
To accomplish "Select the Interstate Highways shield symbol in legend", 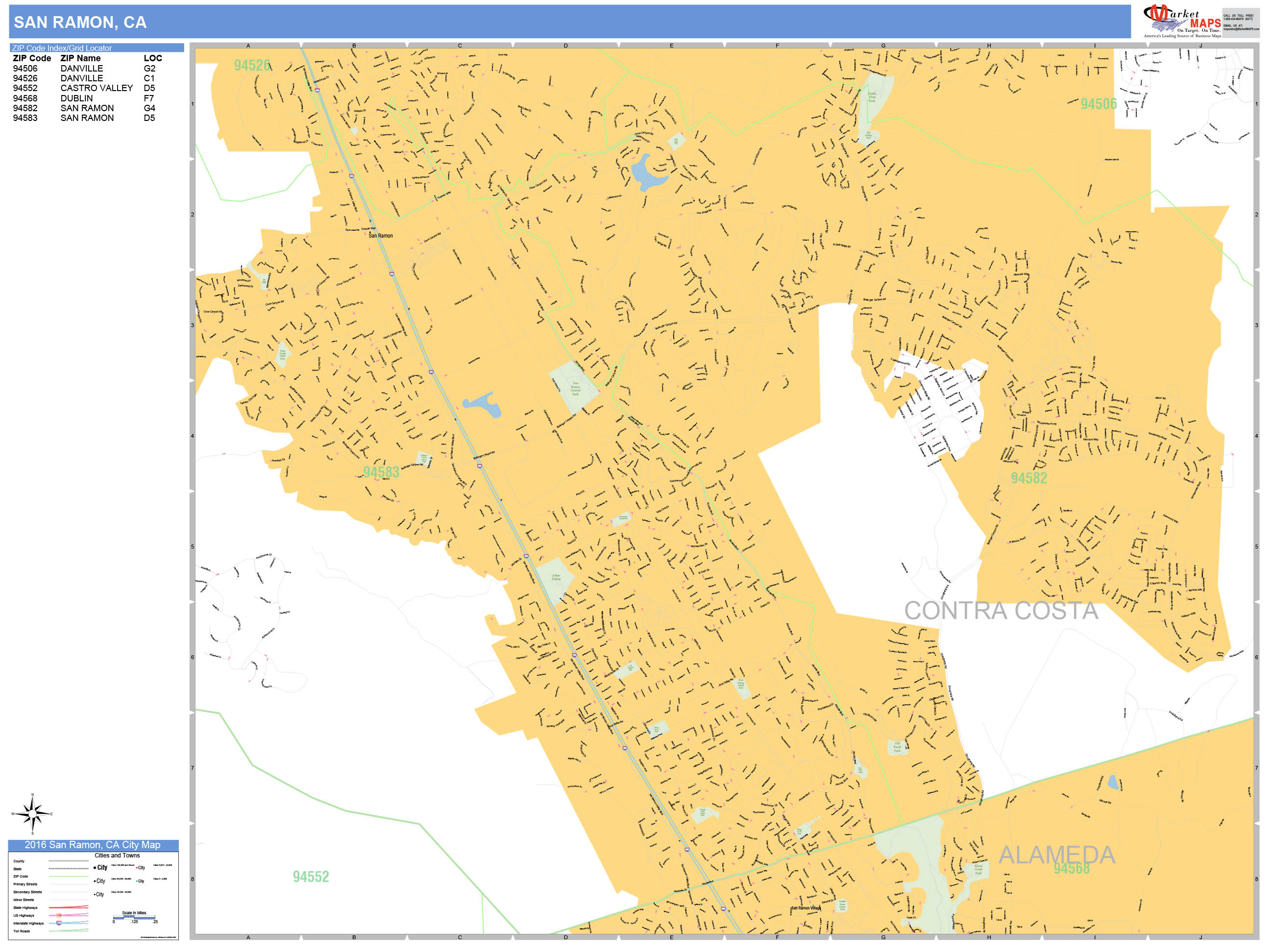I will pyautogui.click(x=59, y=923).
